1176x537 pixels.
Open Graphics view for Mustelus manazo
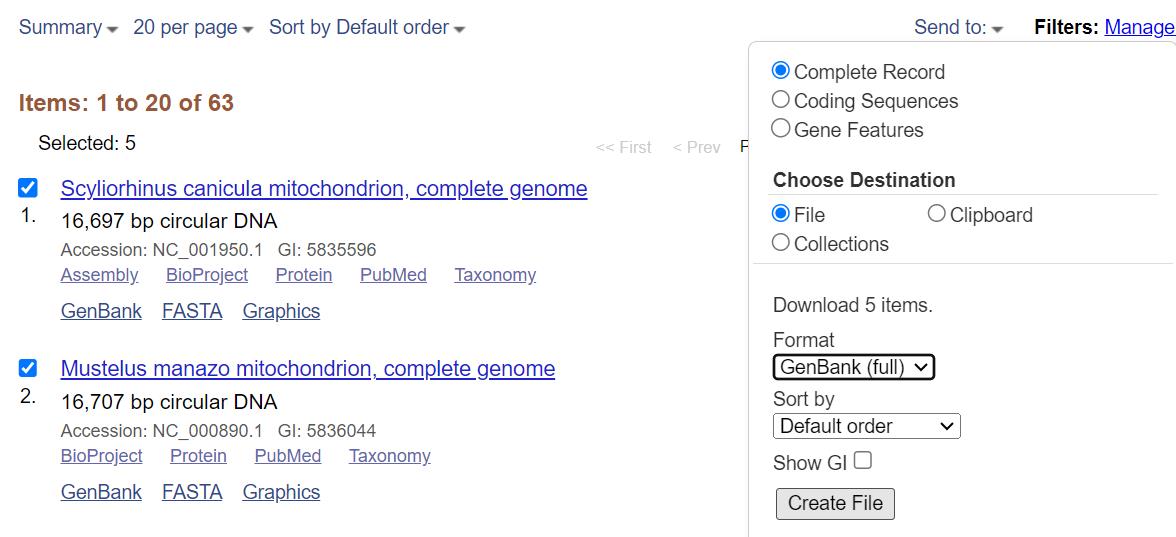[281, 492]
